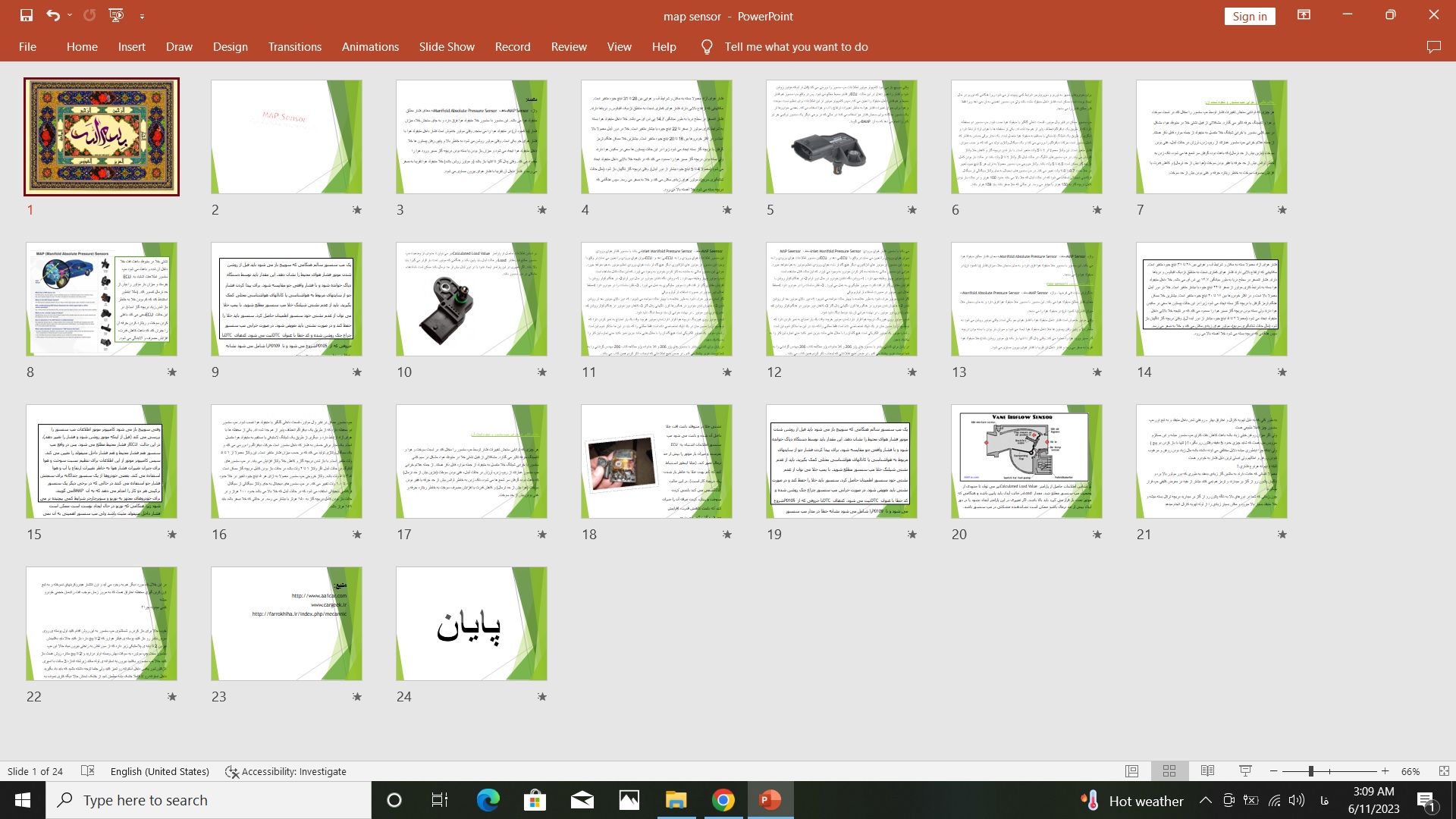Click Accessibility: Investigate in status bar
Screen dimensions: 1456x819
(286, 771)
